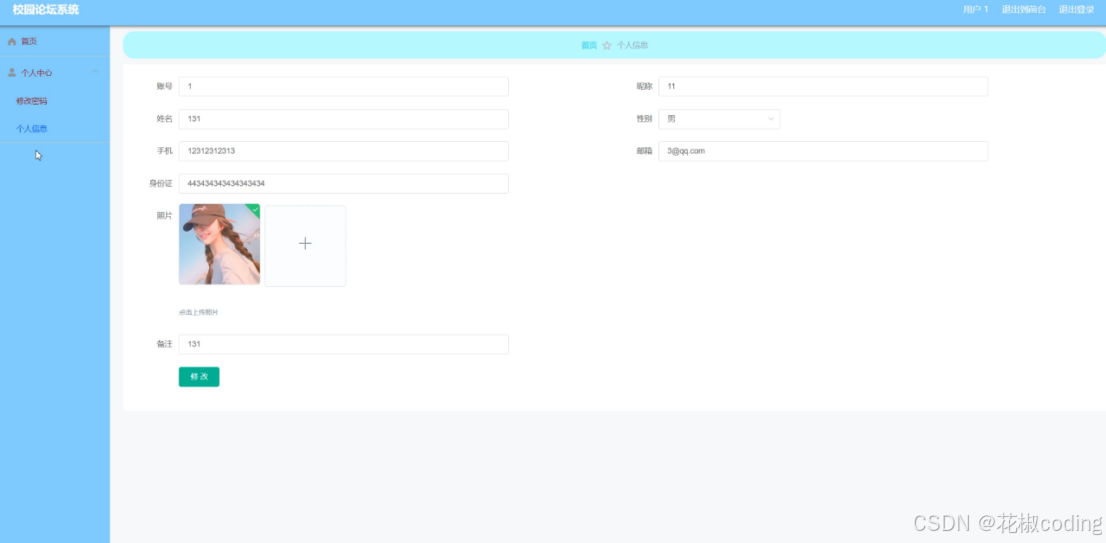Go to 首页 in the sidebar
The image size is (1106, 543).
[x=29, y=42]
